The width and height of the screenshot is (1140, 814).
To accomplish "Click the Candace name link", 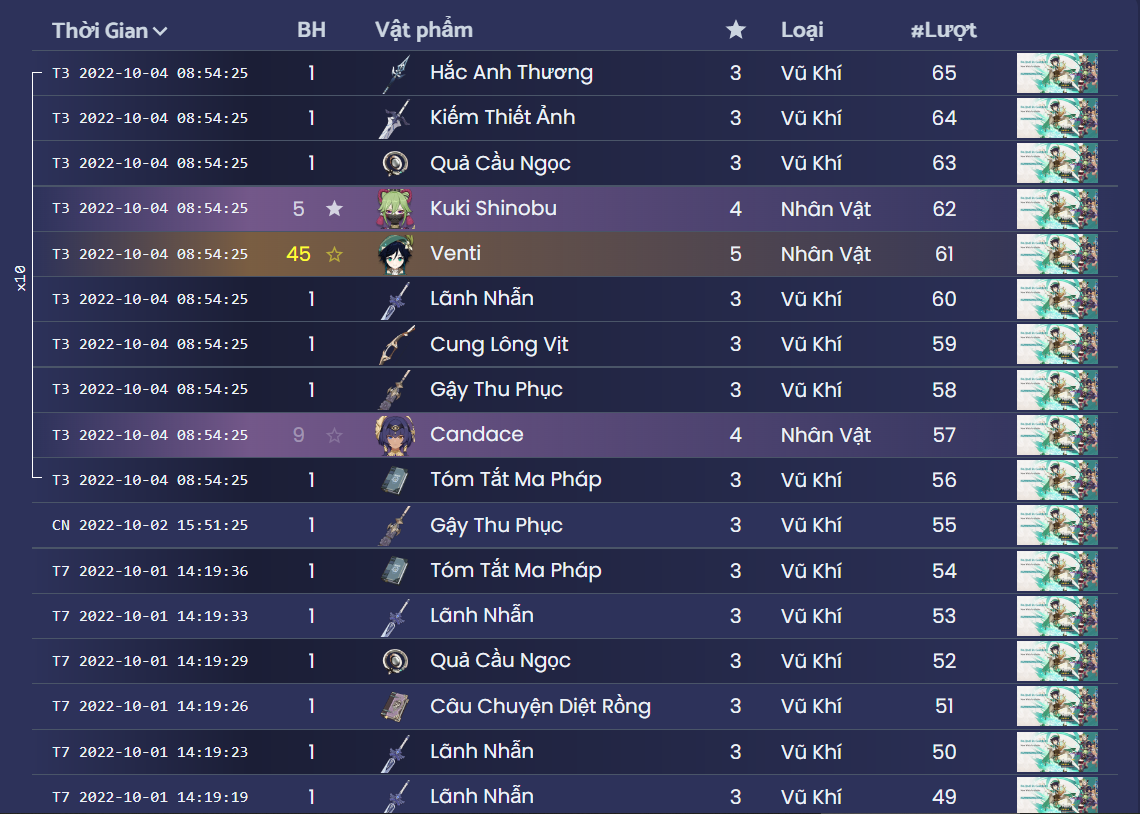I will (476, 434).
